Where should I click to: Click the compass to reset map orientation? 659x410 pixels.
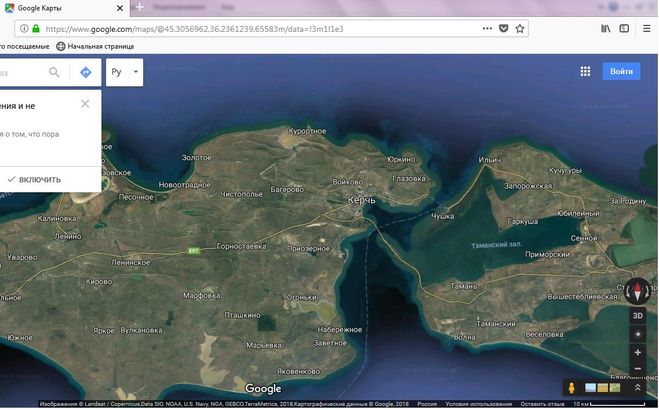point(637,291)
